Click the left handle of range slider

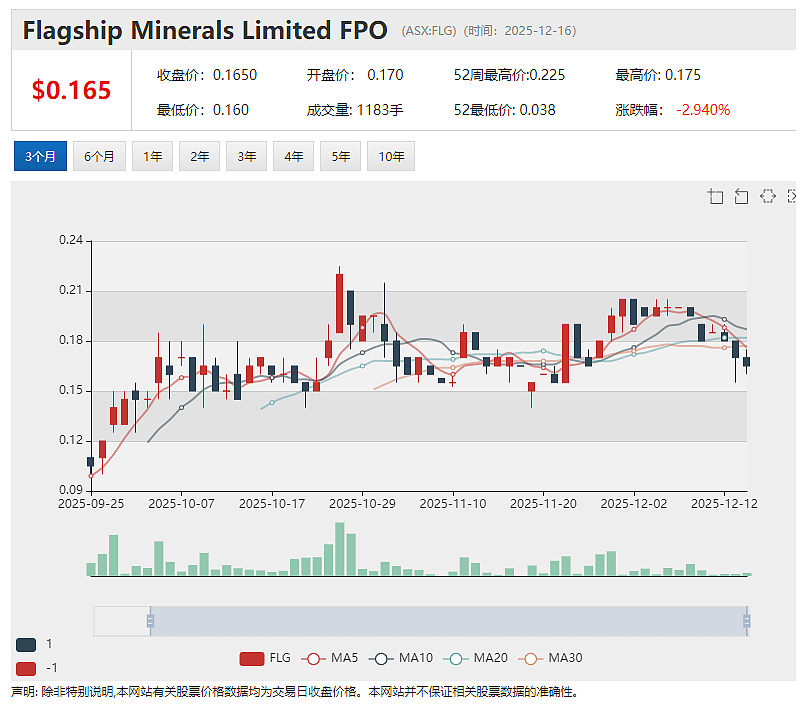pos(150,621)
